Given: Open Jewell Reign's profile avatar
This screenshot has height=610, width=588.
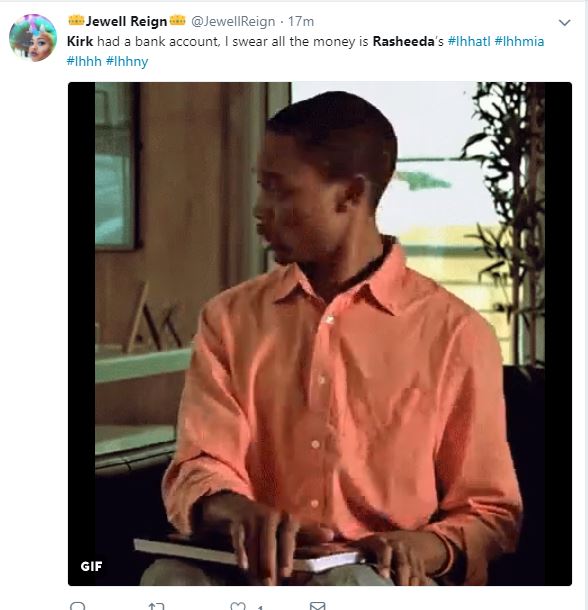Looking at the screenshot, I should pos(33,38).
